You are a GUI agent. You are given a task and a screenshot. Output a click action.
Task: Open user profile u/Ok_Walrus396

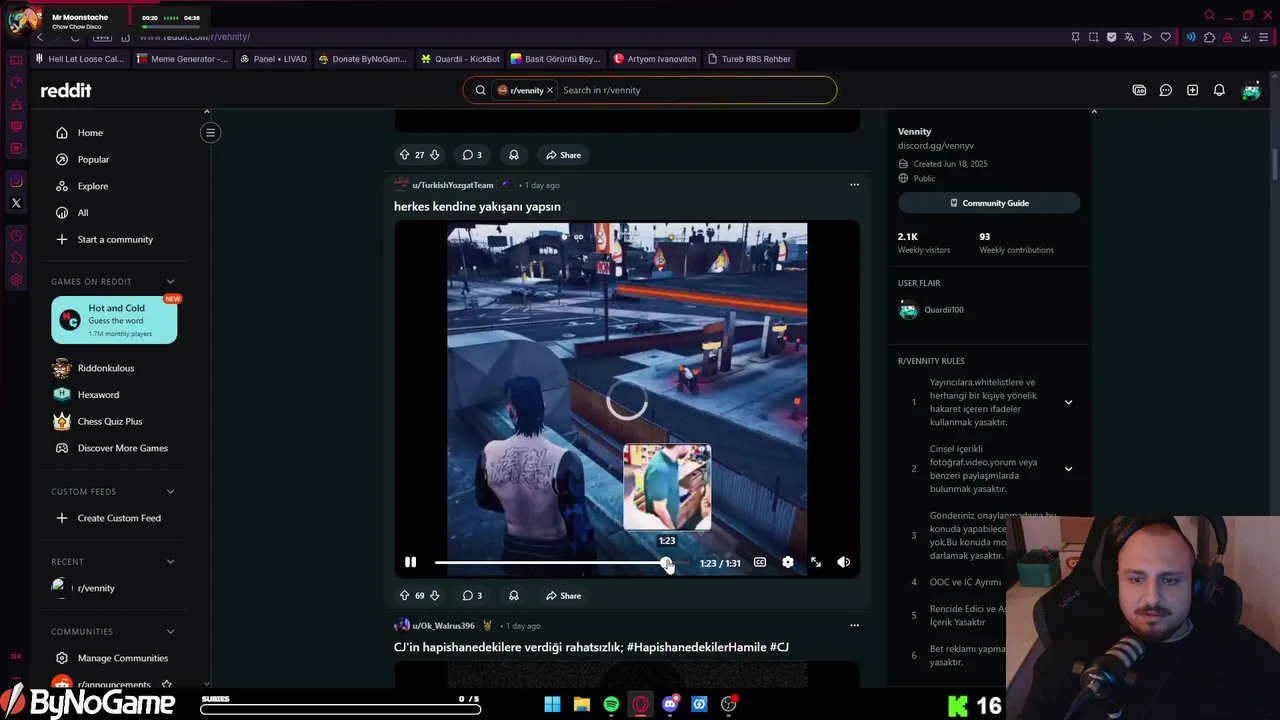coord(443,625)
